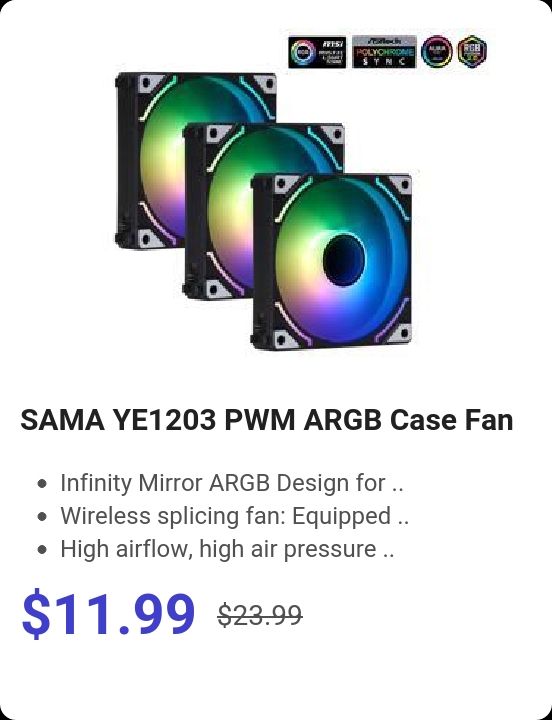The height and width of the screenshot is (720, 552).
Task: Click the trailing dots after Design for
Action: (398, 490)
